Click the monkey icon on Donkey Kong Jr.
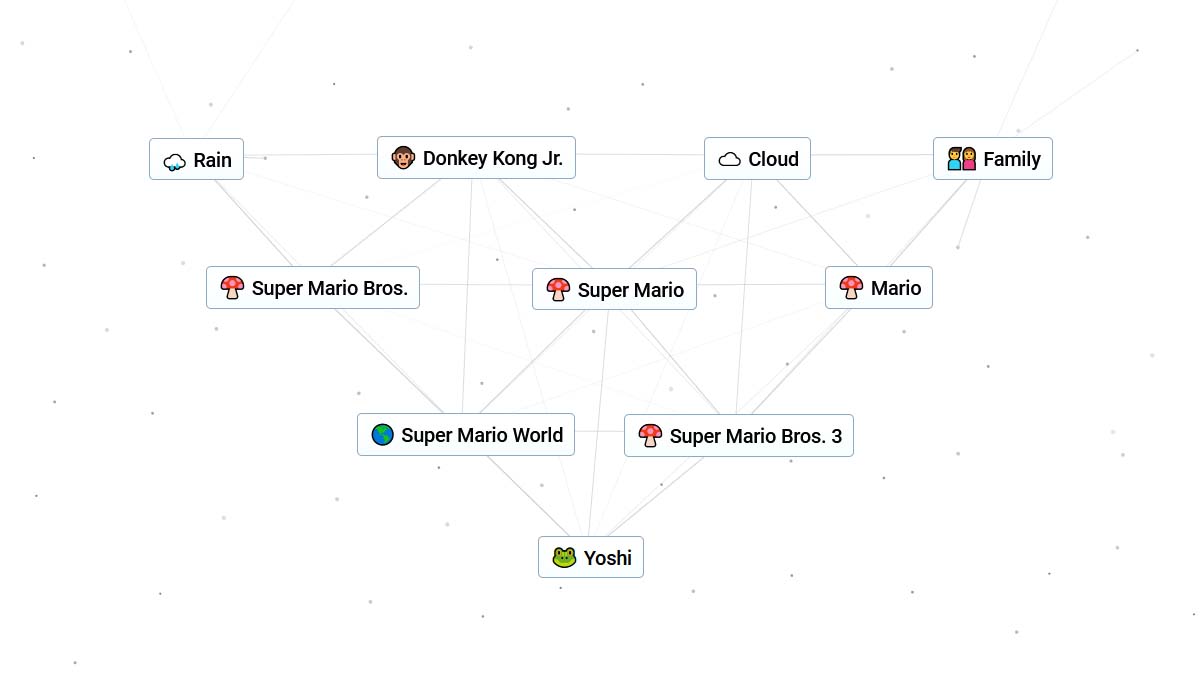 403,157
